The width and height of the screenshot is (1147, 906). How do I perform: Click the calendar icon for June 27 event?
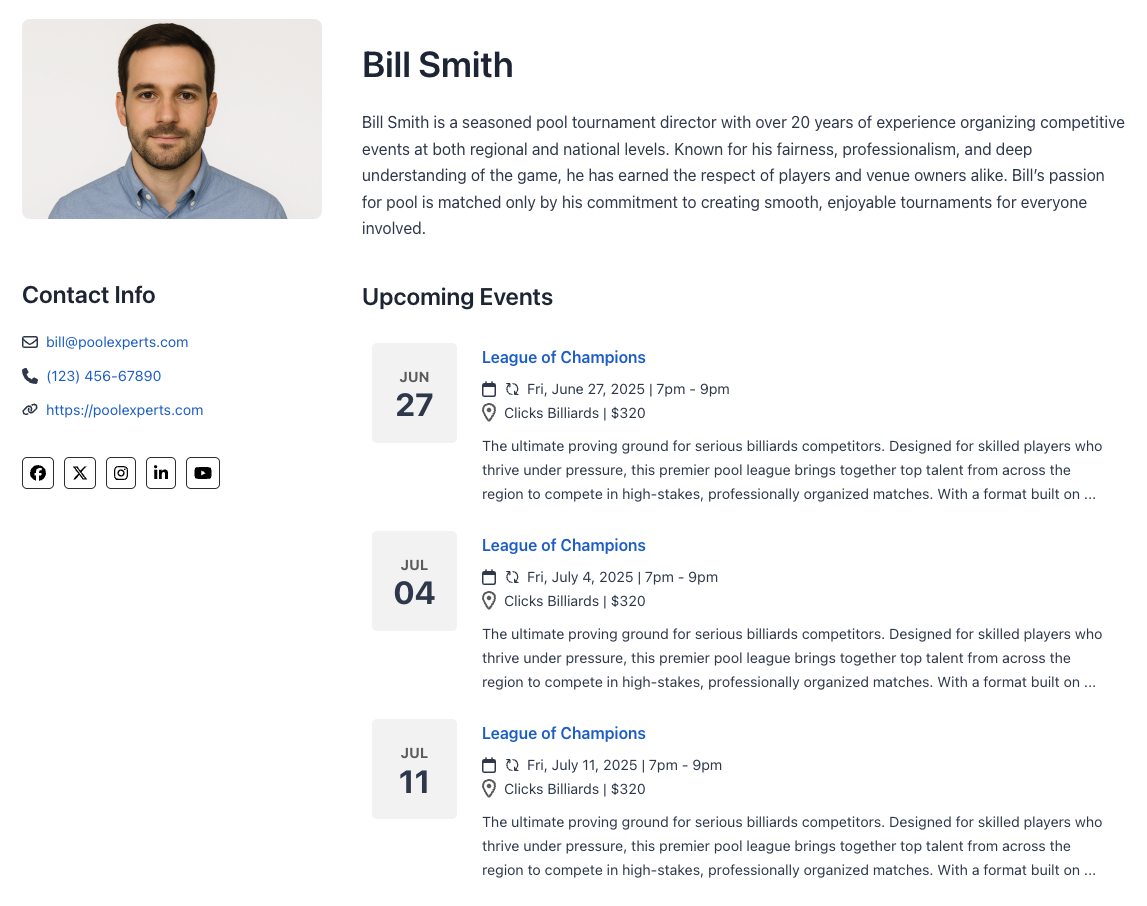(x=489, y=389)
